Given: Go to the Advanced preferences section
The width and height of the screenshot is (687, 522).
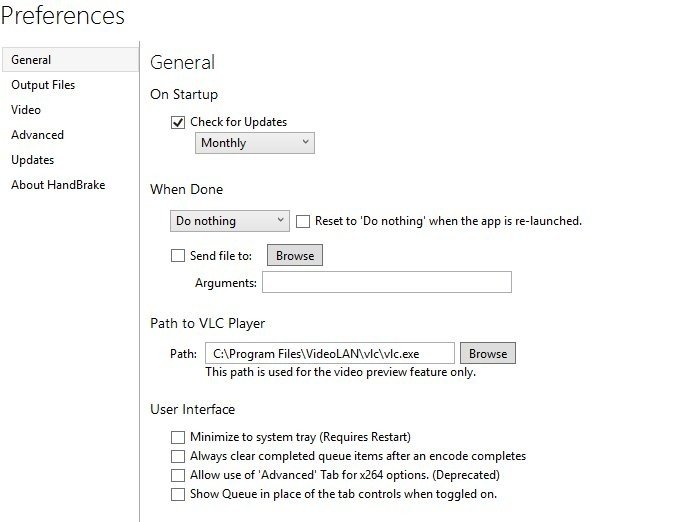Looking at the screenshot, I should (x=37, y=135).
